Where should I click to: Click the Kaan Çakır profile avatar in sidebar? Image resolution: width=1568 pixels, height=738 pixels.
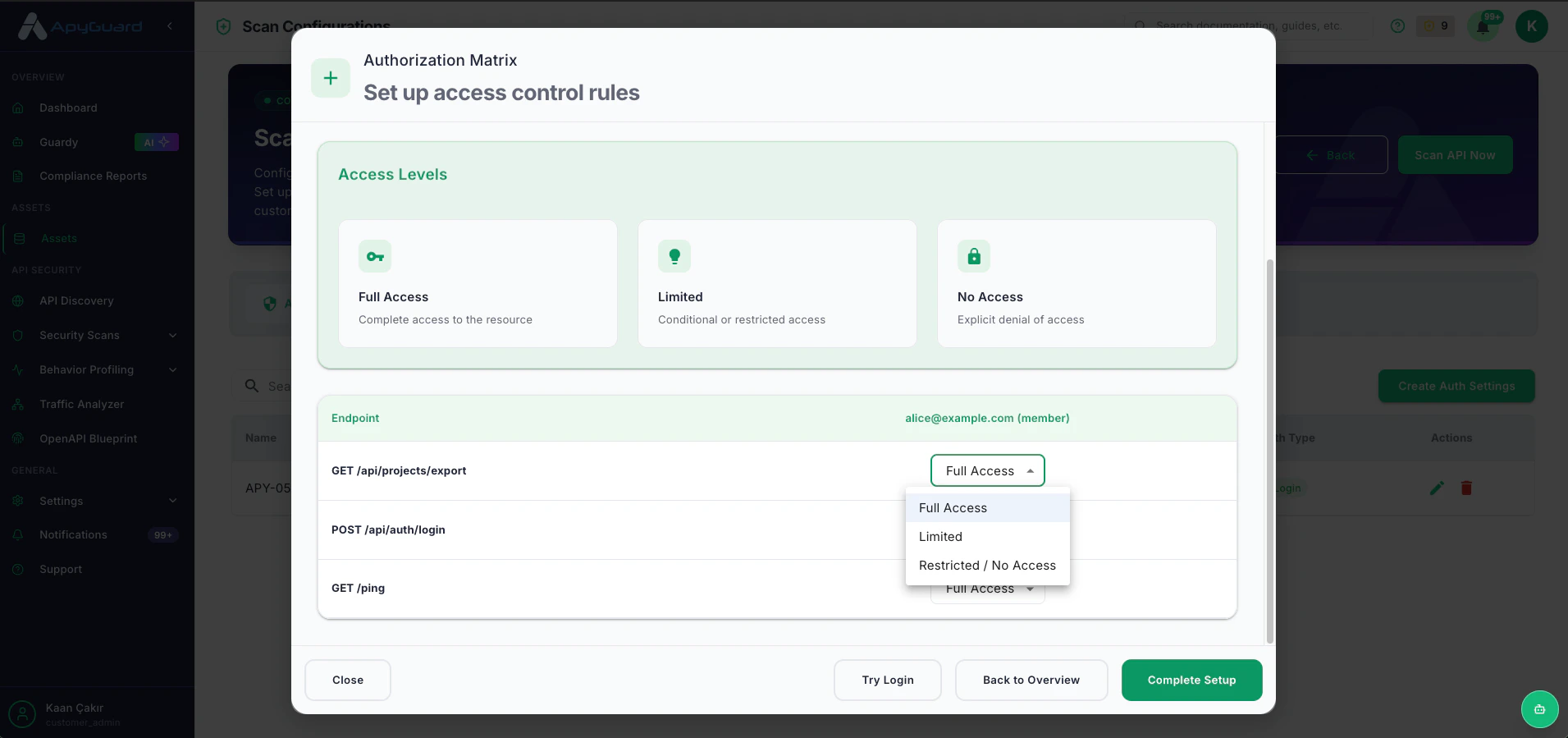22,714
